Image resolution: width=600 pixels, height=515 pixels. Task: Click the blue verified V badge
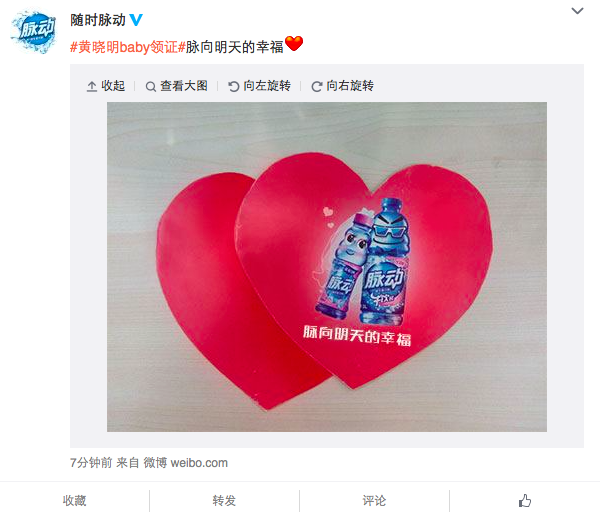[x=136, y=20]
